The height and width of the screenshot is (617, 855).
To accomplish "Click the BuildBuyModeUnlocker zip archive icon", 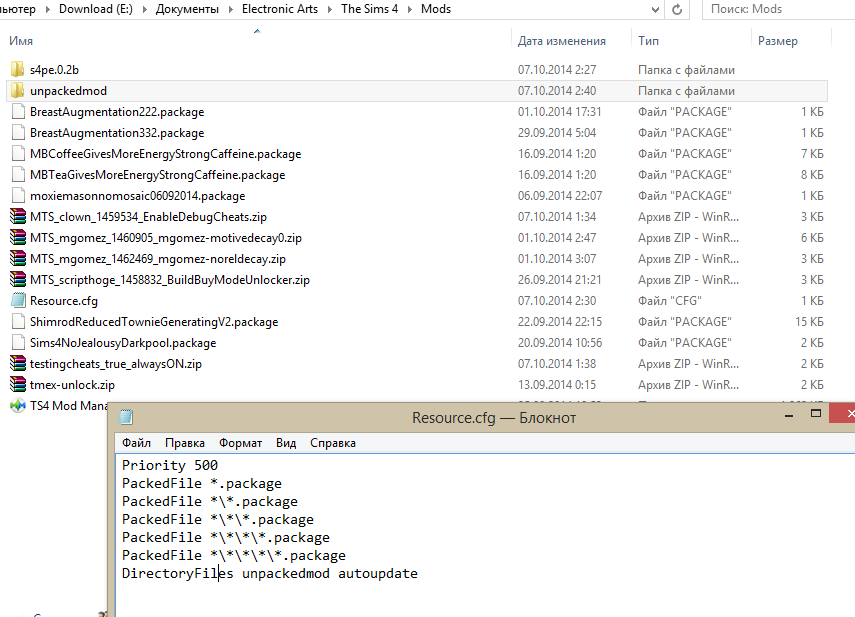I will pos(18,280).
